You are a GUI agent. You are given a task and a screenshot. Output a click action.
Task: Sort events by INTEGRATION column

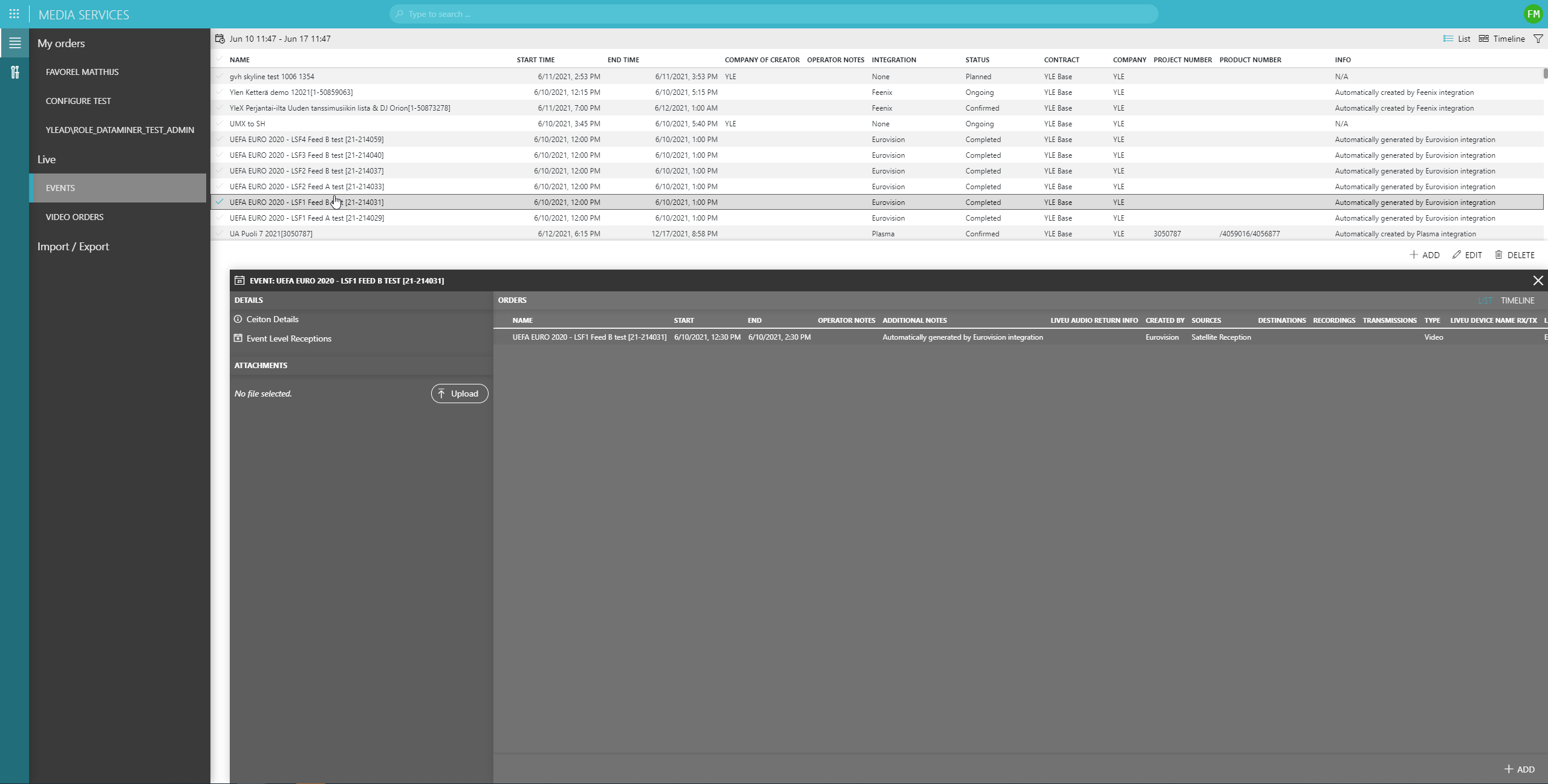tap(894, 60)
